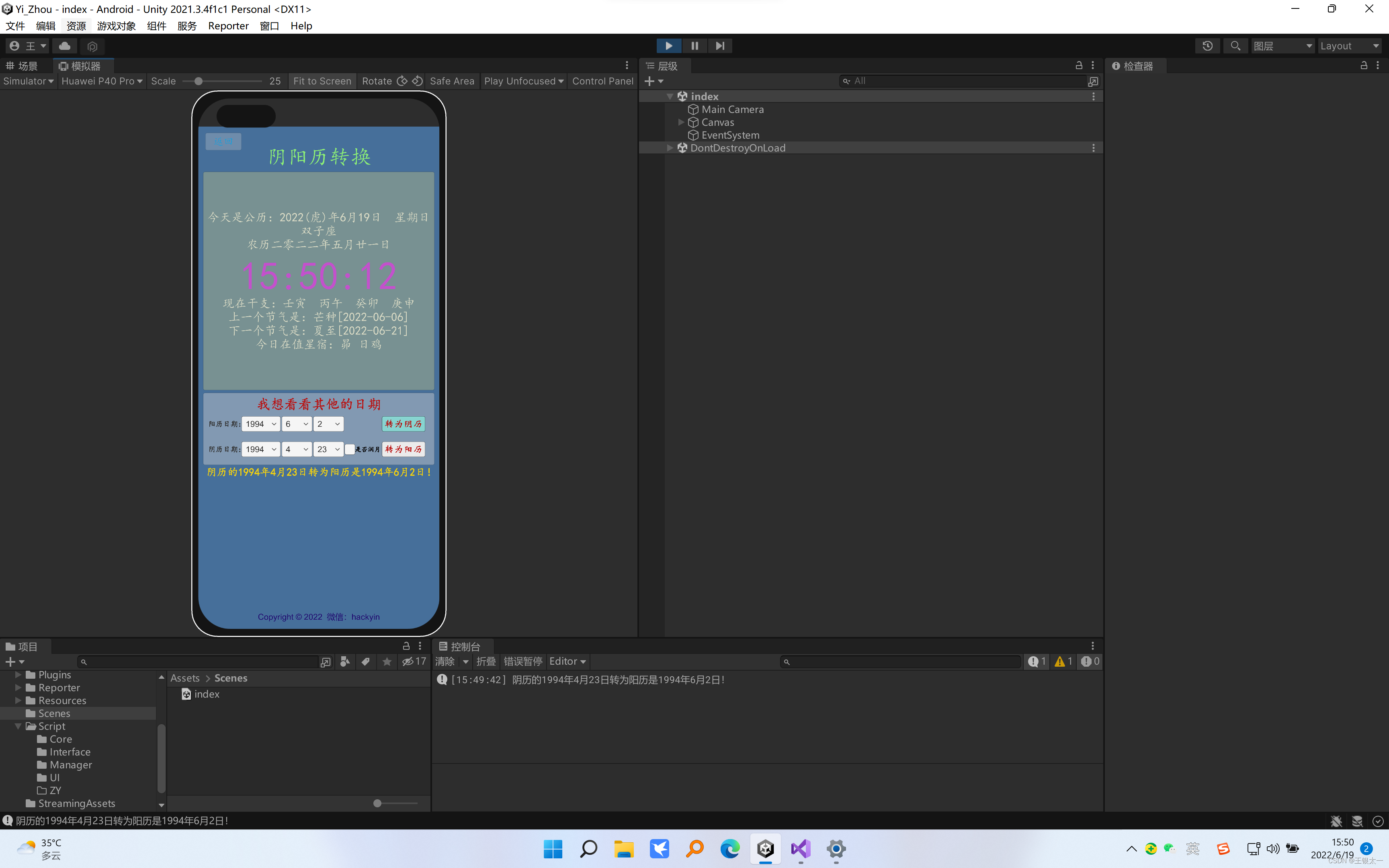Image resolution: width=1389 pixels, height=868 pixels.
Task: Click the favorites star filter in Project
Action: click(x=387, y=661)
